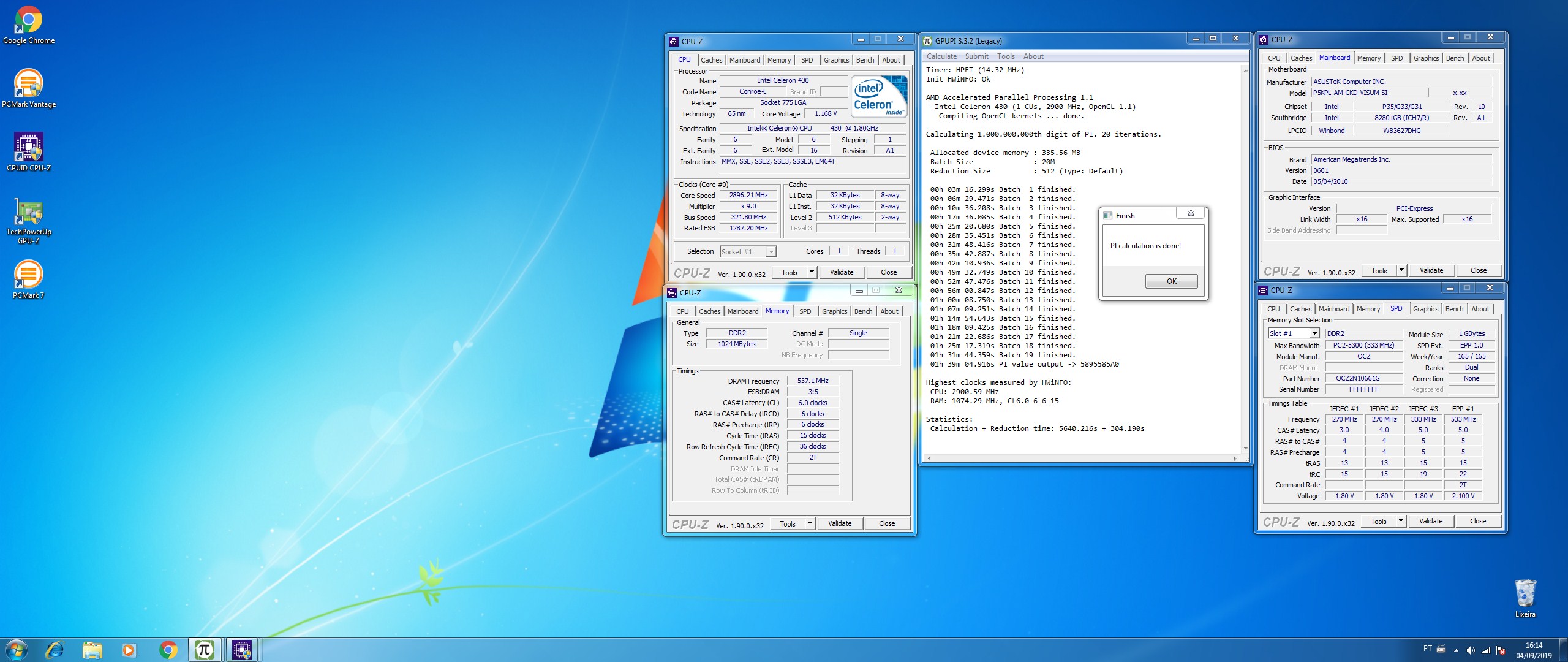Open SPD tab in CPU-Z Memory window
The width and height of the screenshot is (1568, 662).
pos(805,311)
